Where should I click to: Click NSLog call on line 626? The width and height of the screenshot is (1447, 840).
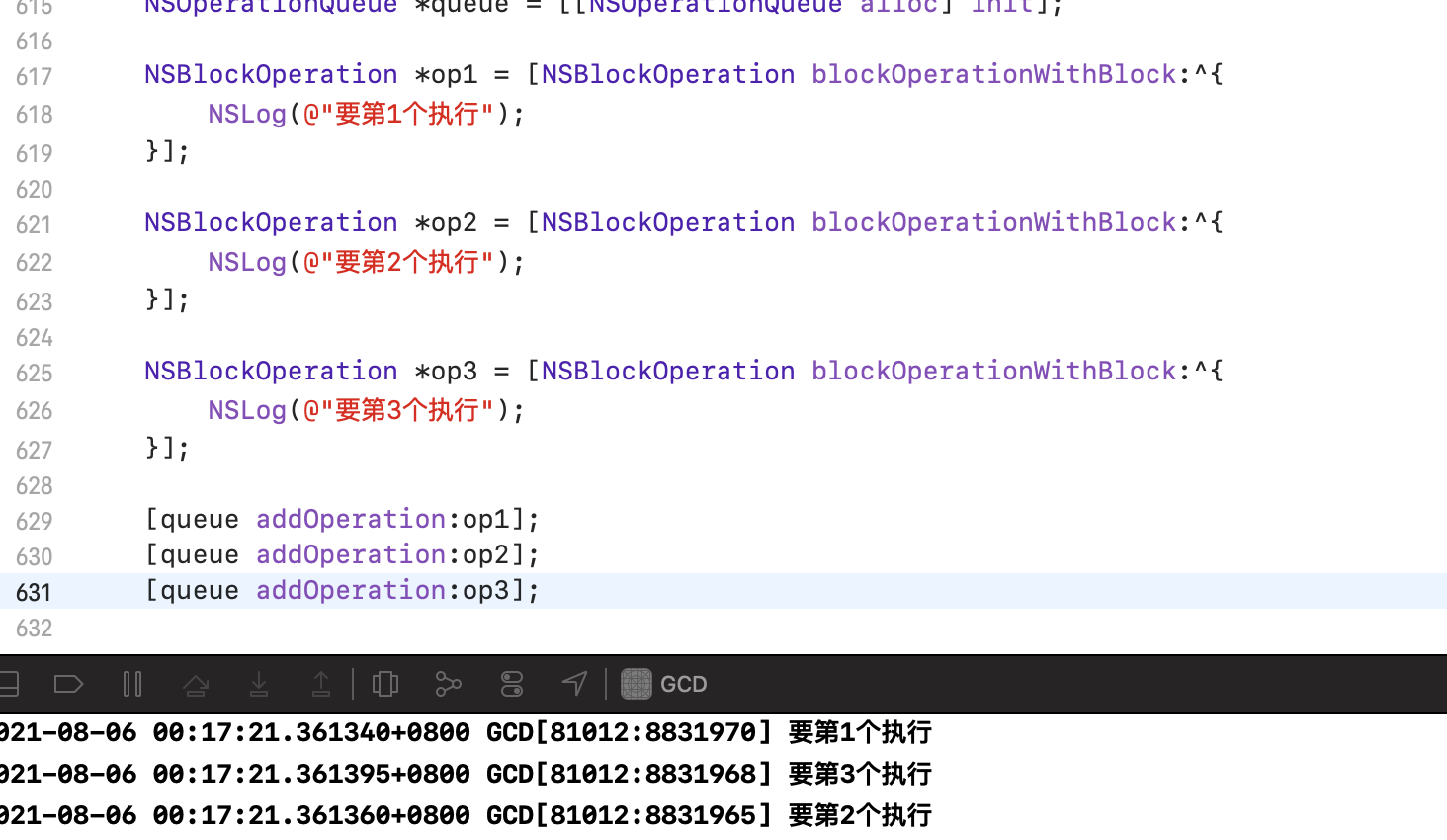pos(247,410)
